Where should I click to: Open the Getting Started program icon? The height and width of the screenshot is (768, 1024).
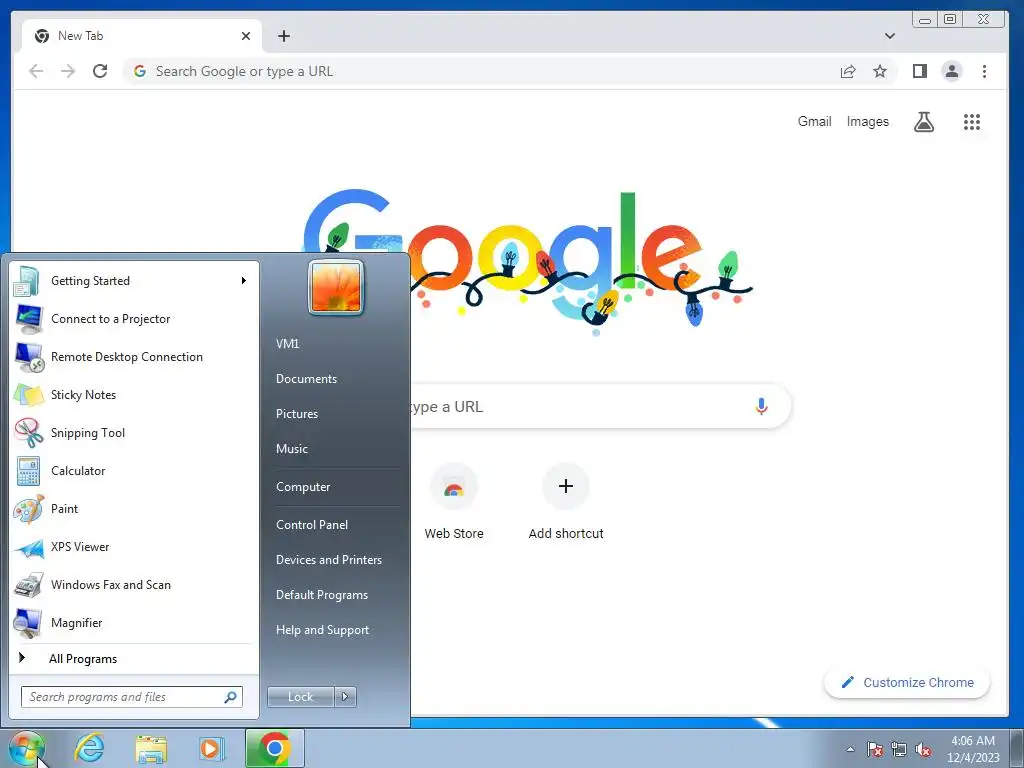tap(28, 281)
